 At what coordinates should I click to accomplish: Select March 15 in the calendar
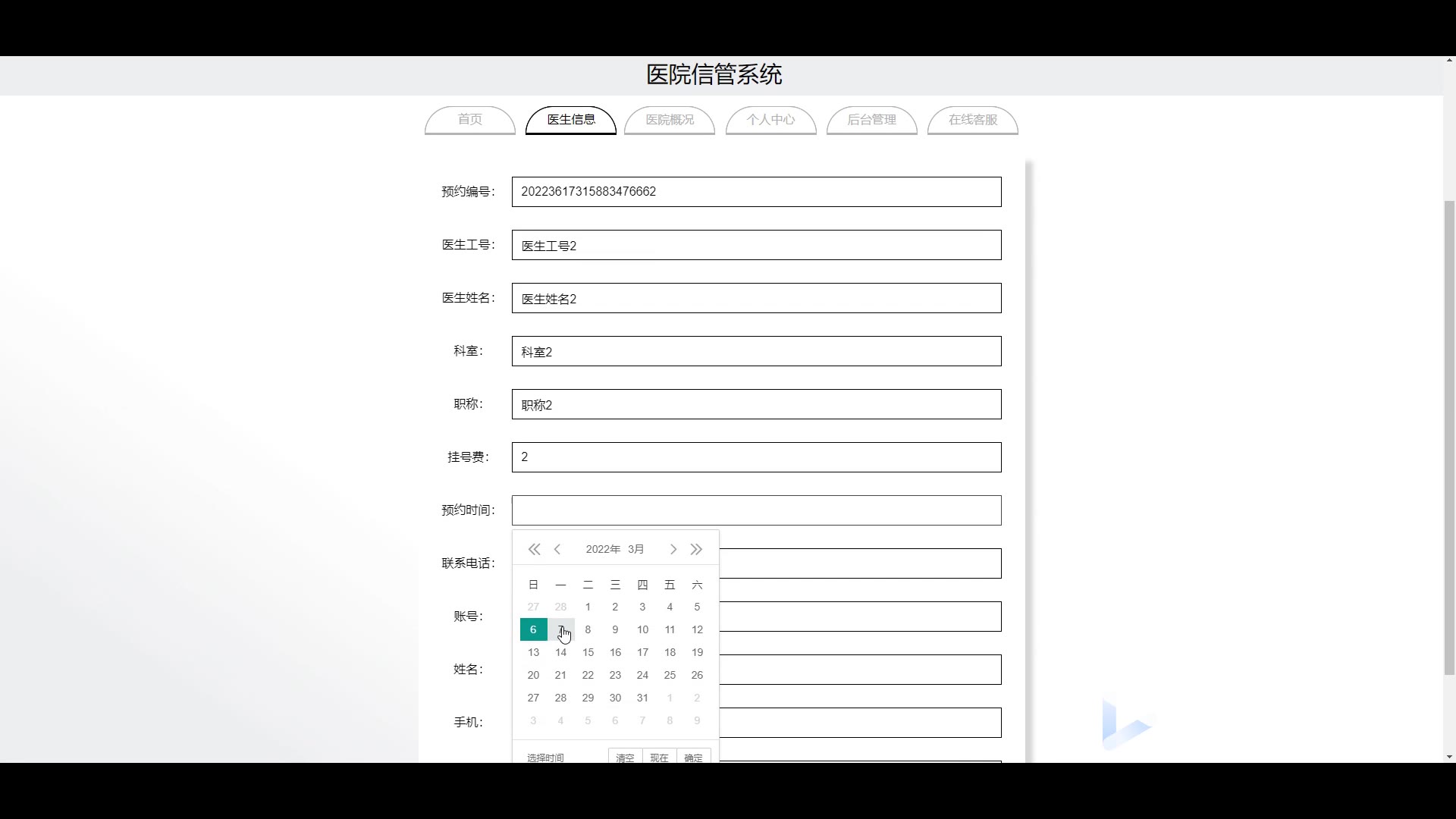click(x=588, y=652)
